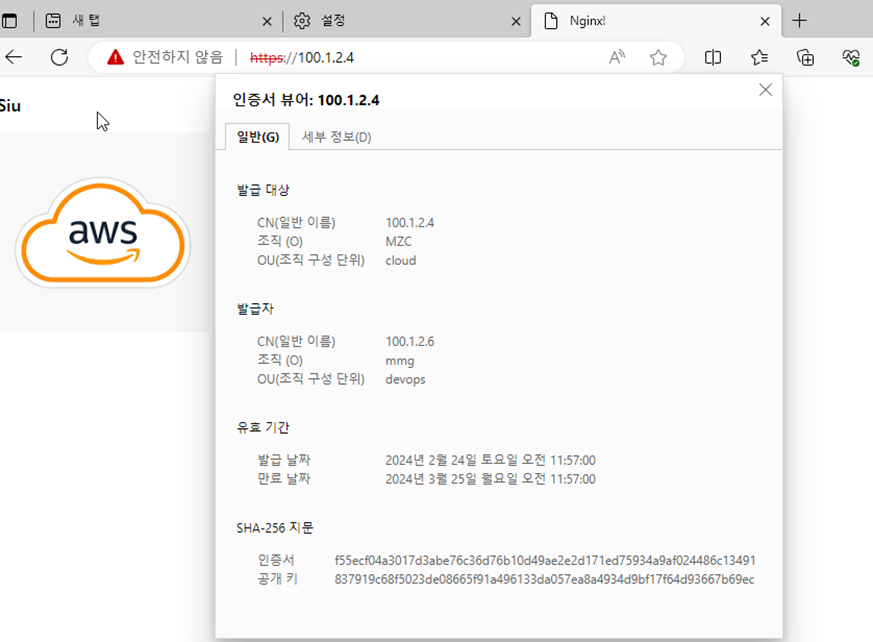
Task: Click the issuer organization value mmg
Action: (x=400, y=361)
